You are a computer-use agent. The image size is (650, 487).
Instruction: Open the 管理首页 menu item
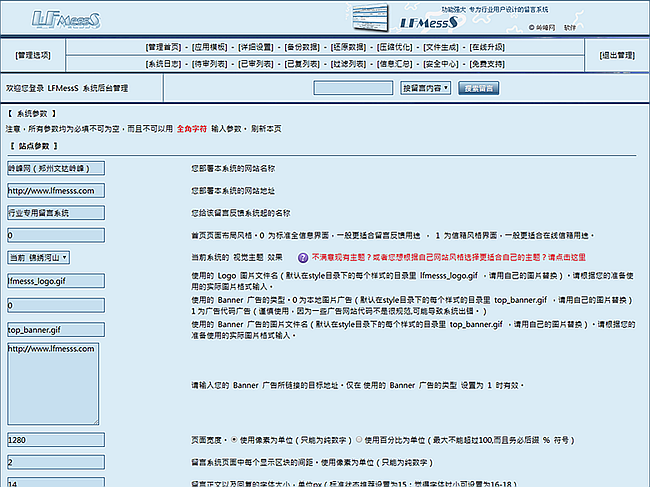(x=164, y=47)
